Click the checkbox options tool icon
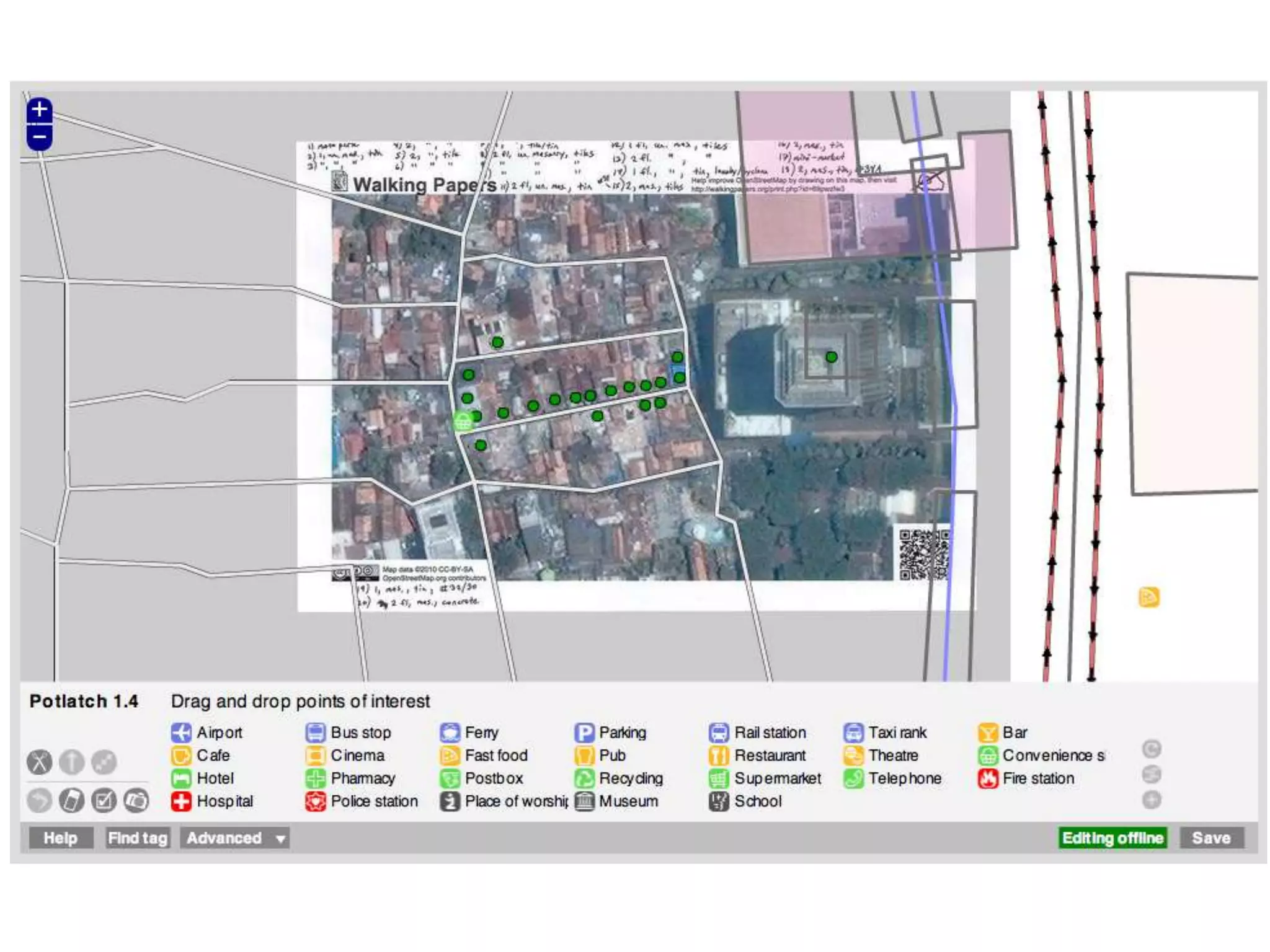 point(104,800)
